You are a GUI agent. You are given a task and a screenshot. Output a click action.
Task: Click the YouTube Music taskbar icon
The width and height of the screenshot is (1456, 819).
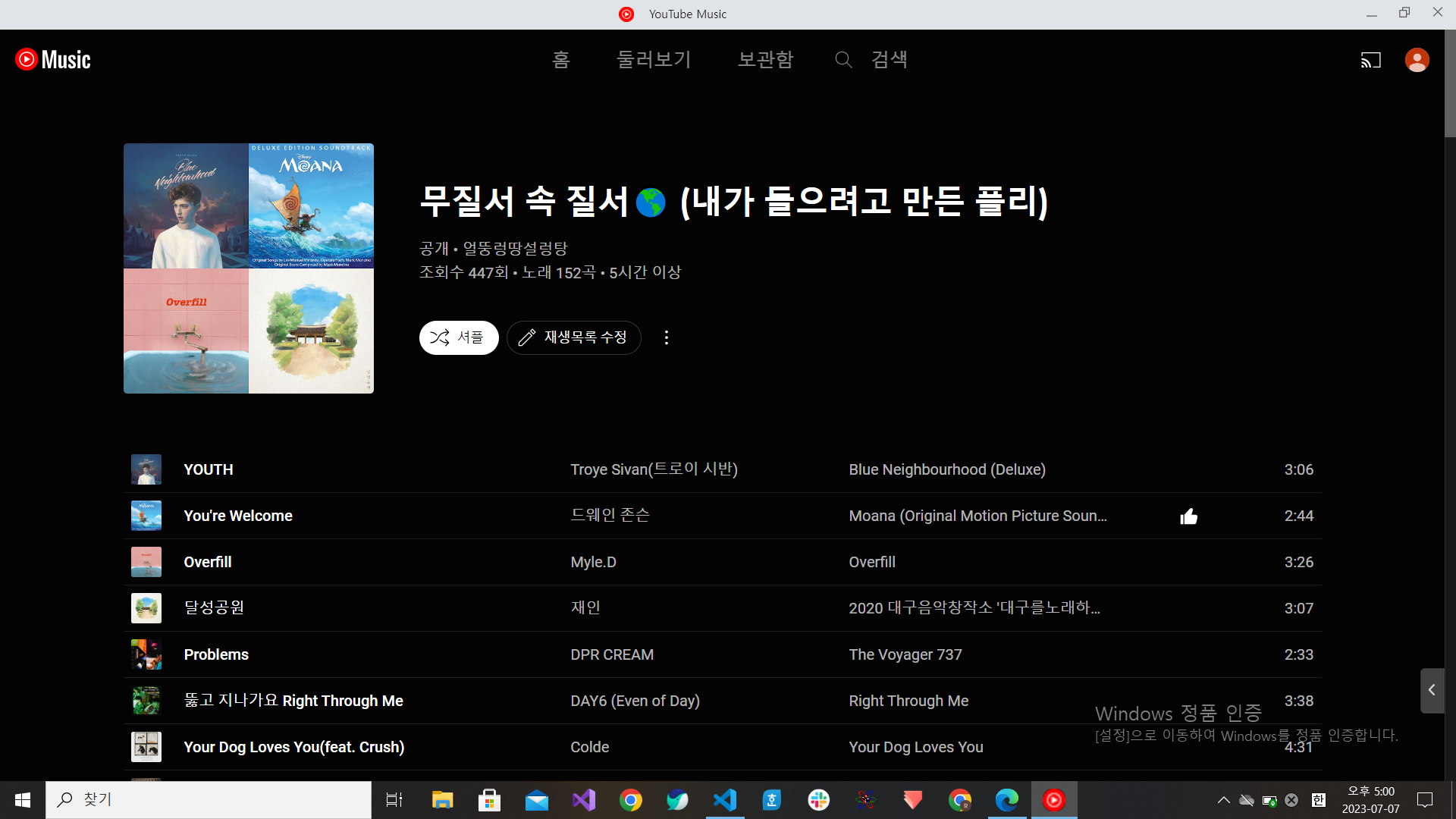coord(1054,800)
